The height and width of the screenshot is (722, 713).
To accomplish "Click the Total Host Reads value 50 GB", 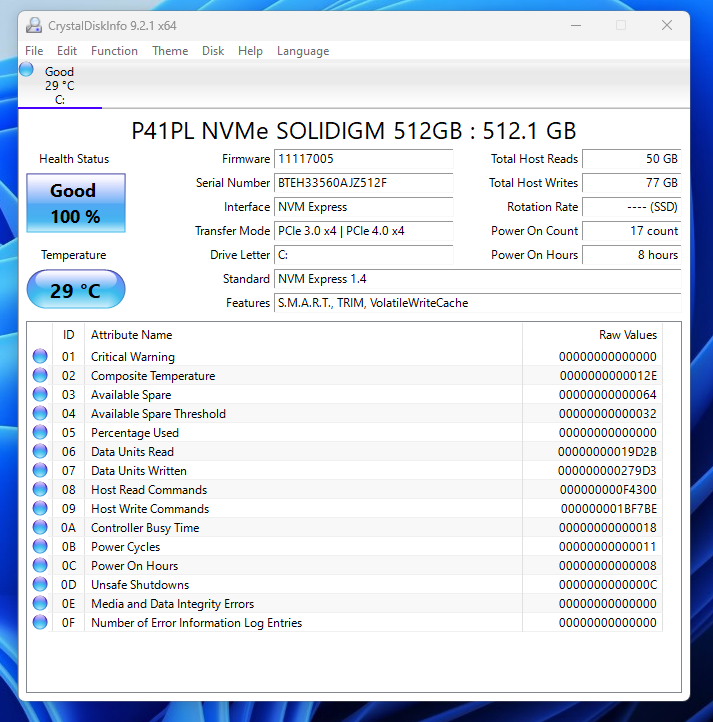I will pos(631,159).
